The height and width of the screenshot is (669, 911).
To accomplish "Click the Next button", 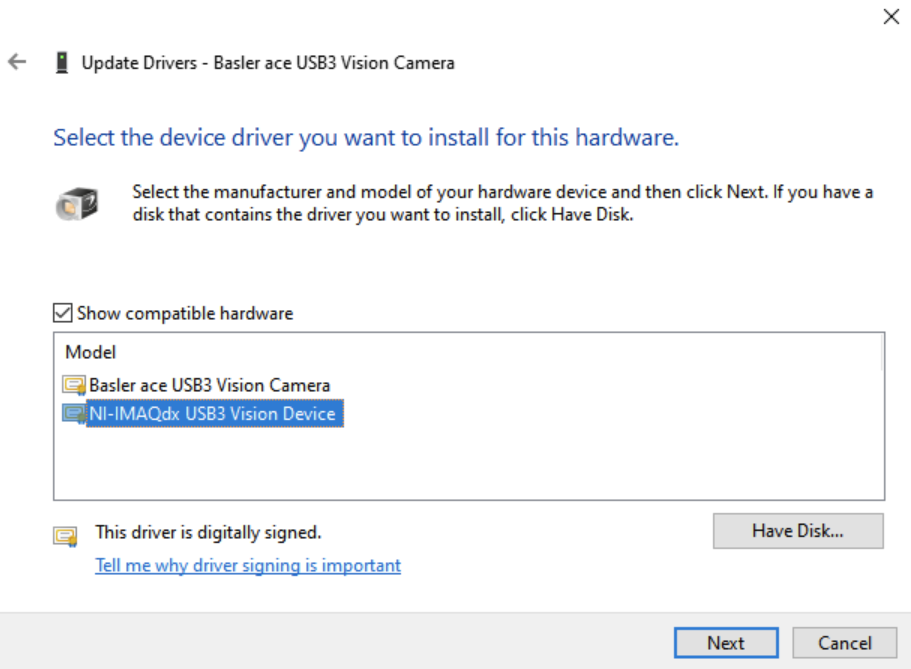I will coord(726,643).
